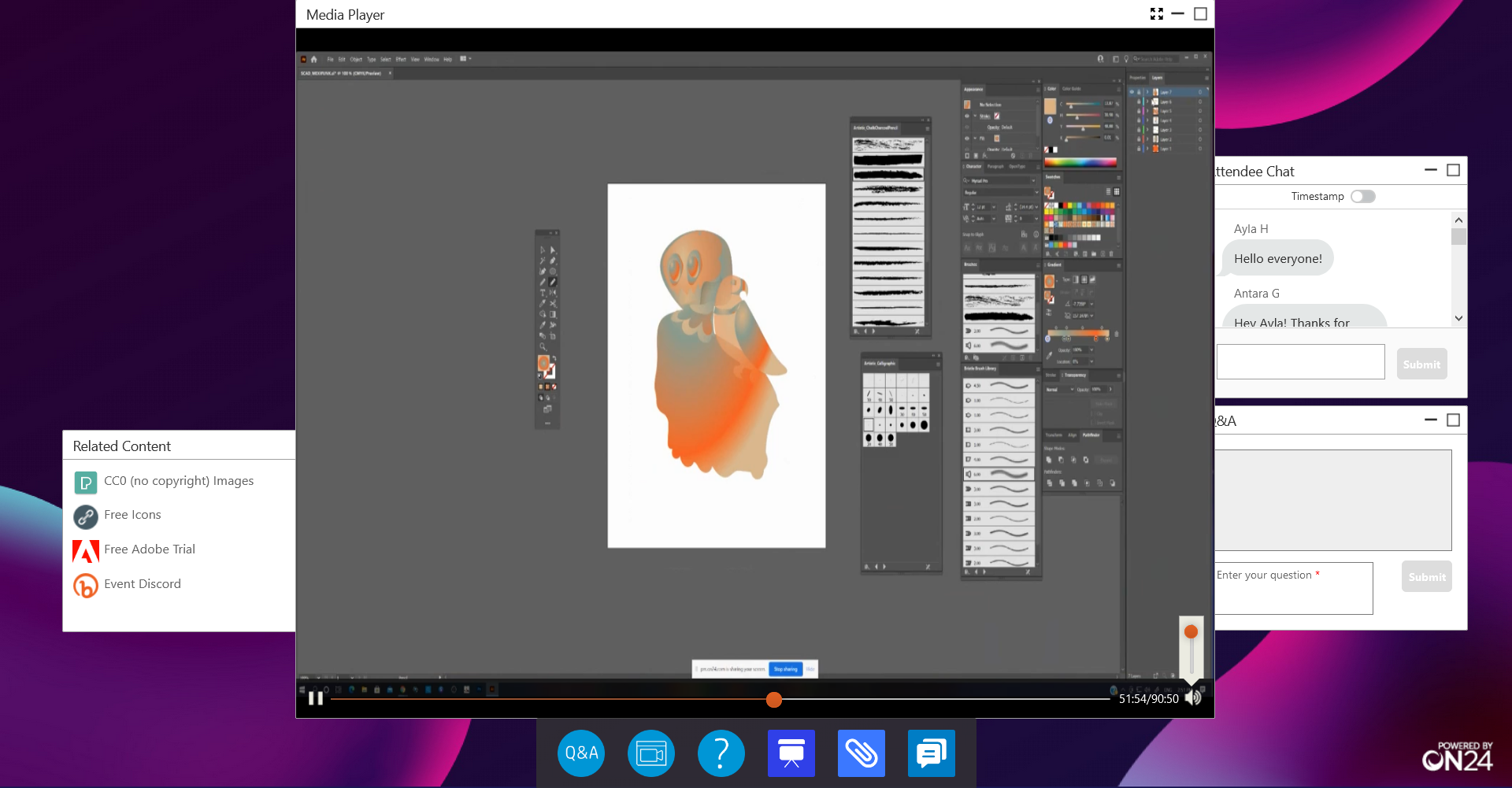Click the chat scrollbar down arrow
This screenshot has width=1512, height=788.
(1458, 318)
